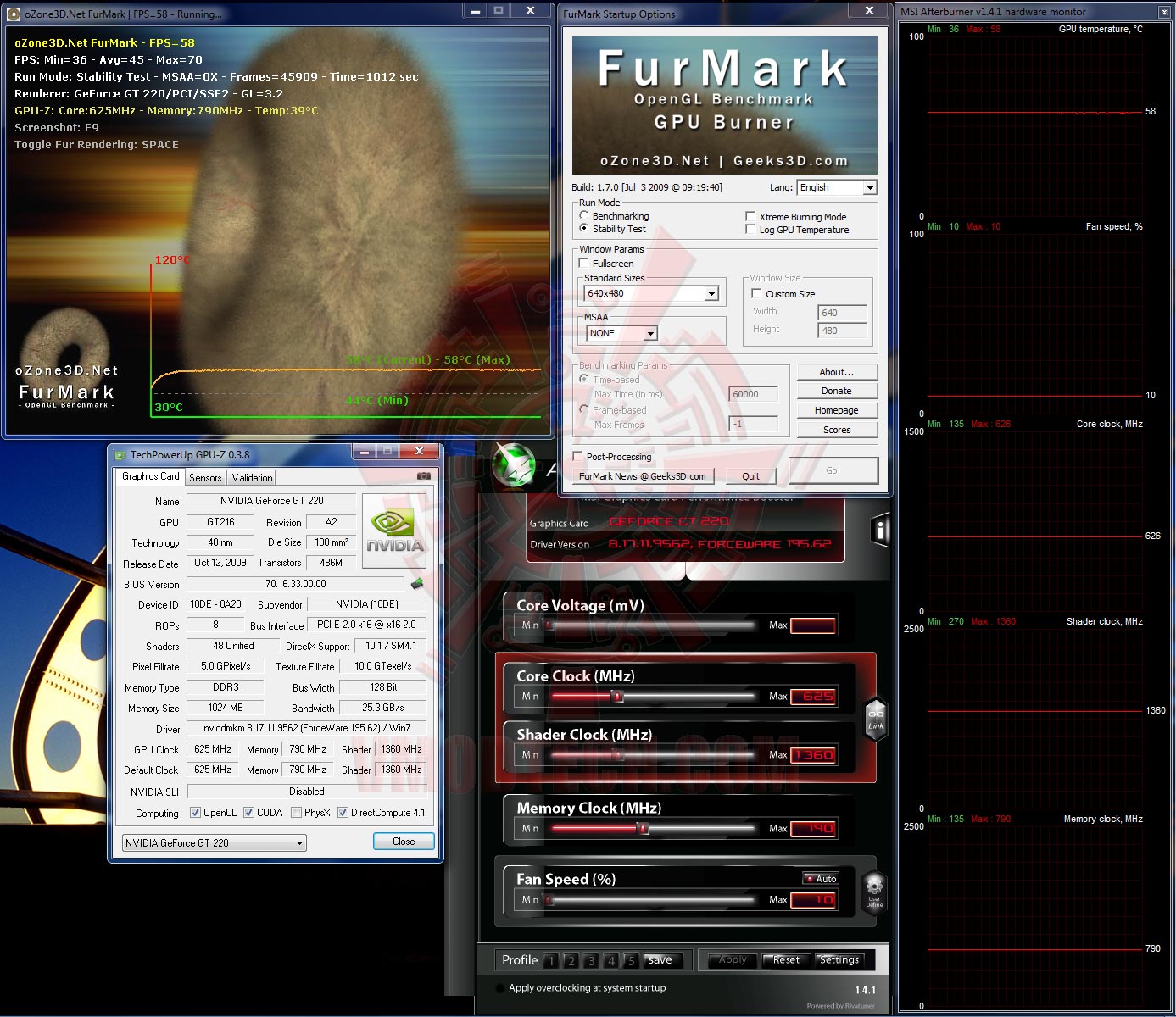The height and width of the screenshot is (1017, 1176).
Task: Click the Afterburner Reset button
Action: tap(786, 960)
